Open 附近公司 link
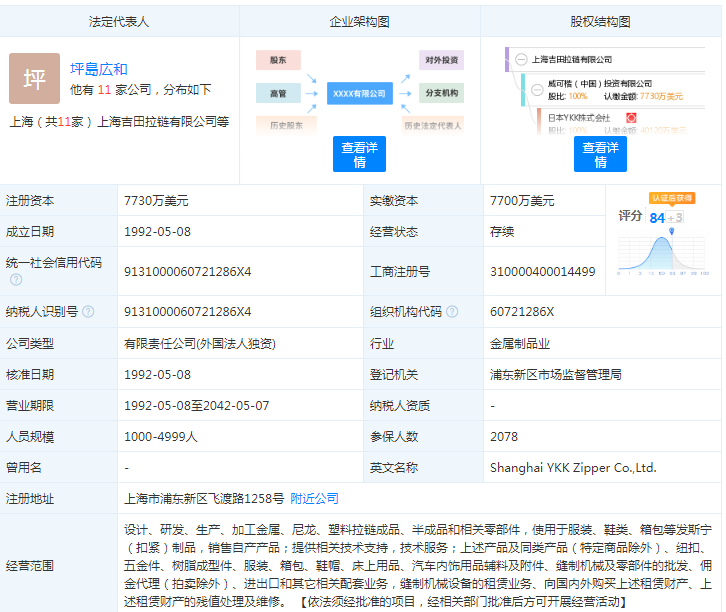This screenshot has width=726, height=612. [x=314, y=499]
